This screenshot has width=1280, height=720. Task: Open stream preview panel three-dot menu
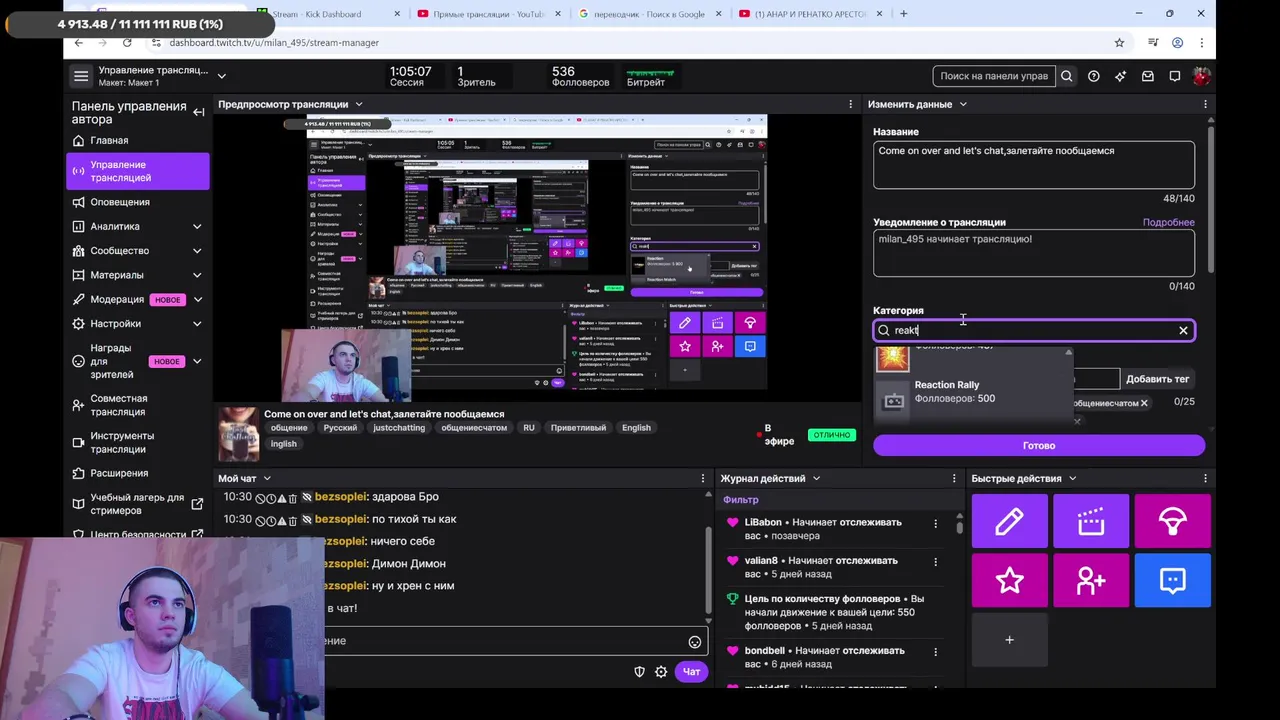point(851,104)
